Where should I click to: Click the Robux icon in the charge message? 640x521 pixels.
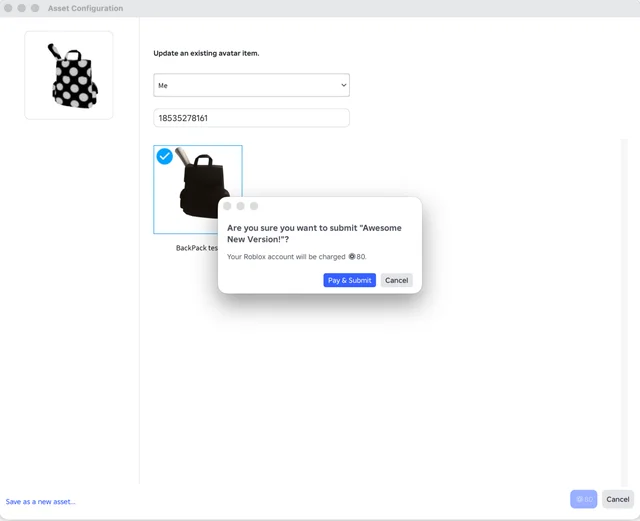352,256
